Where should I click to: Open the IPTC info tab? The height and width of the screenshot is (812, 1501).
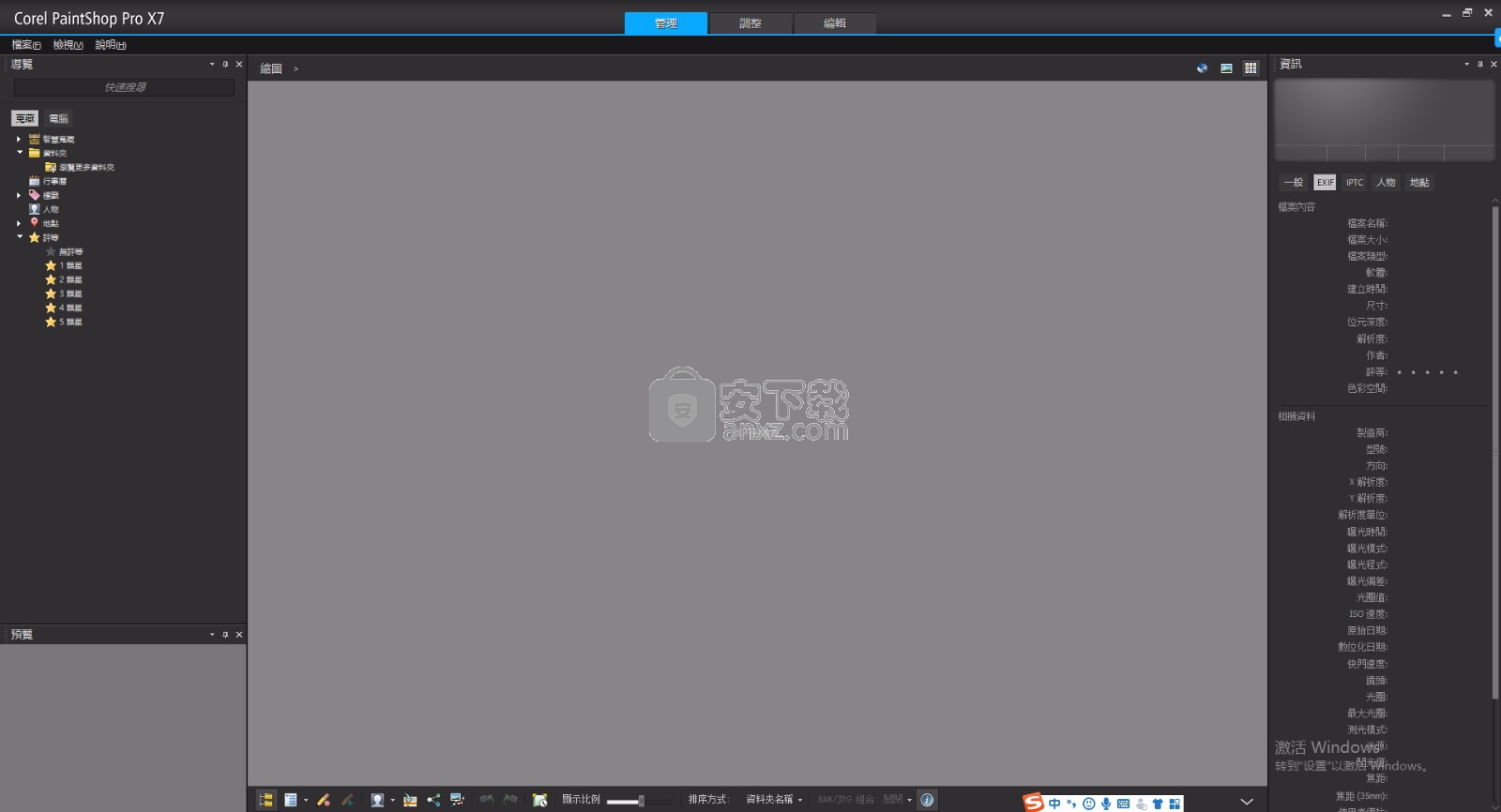(x=1355, y=183)
